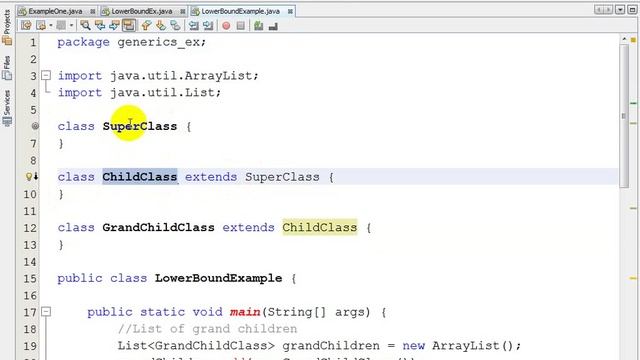Viewport: 640px width, 360px height.
Task: Shift line left toolbar icon
Action: click(x=193, y=26)
